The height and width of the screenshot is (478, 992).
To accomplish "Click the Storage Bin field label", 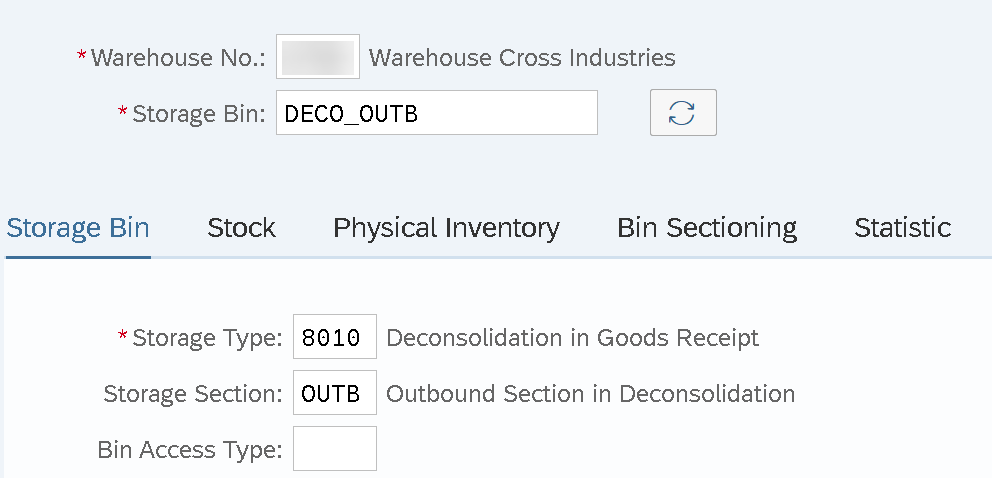I will coord(198,113).
